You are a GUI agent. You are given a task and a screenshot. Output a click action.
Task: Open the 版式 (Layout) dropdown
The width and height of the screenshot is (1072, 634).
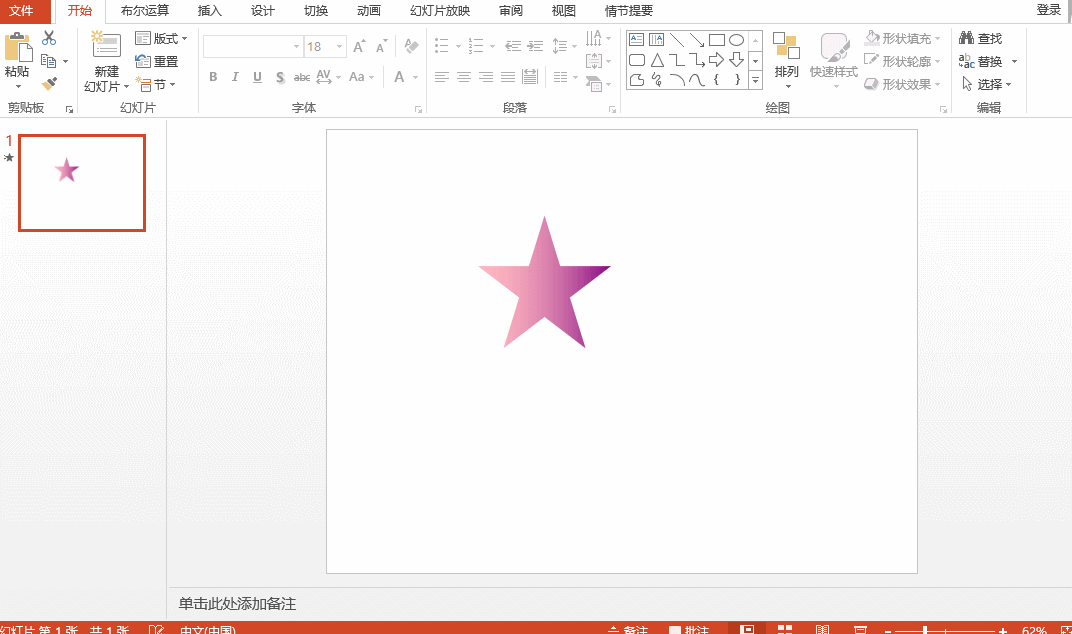161,38
